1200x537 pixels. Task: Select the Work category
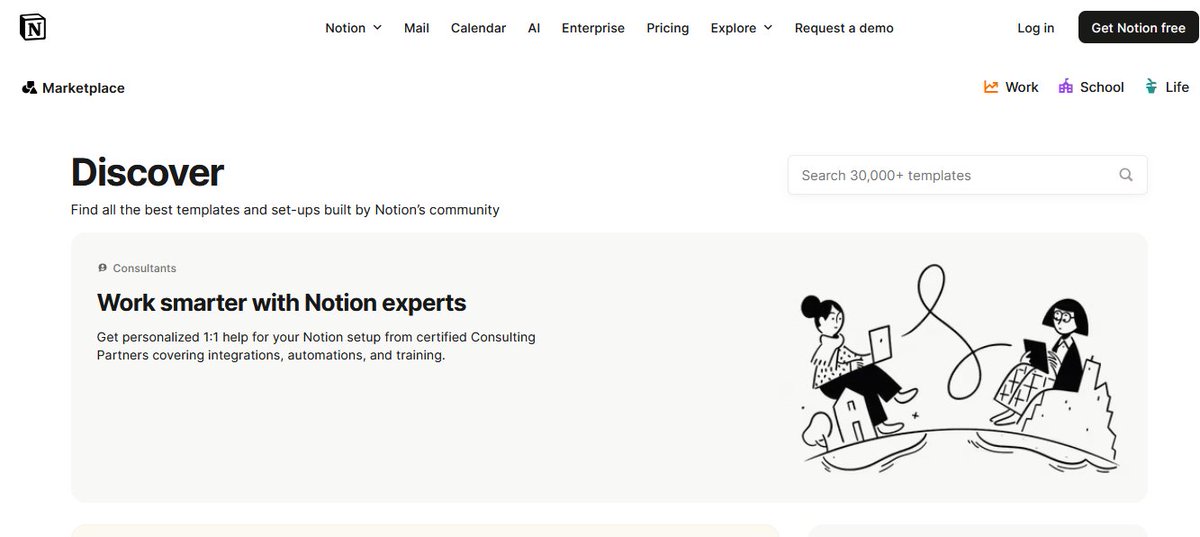click(1011, 87)
